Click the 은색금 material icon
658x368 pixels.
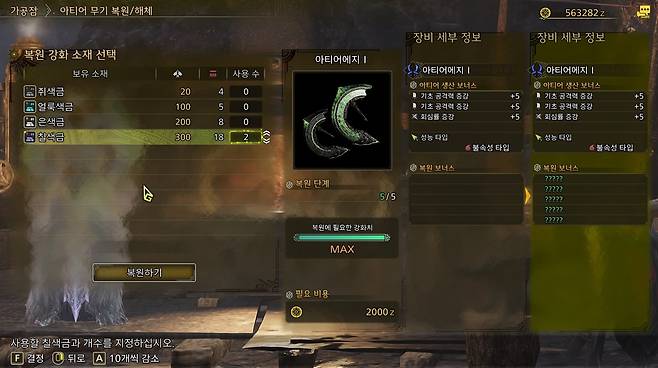30,122
